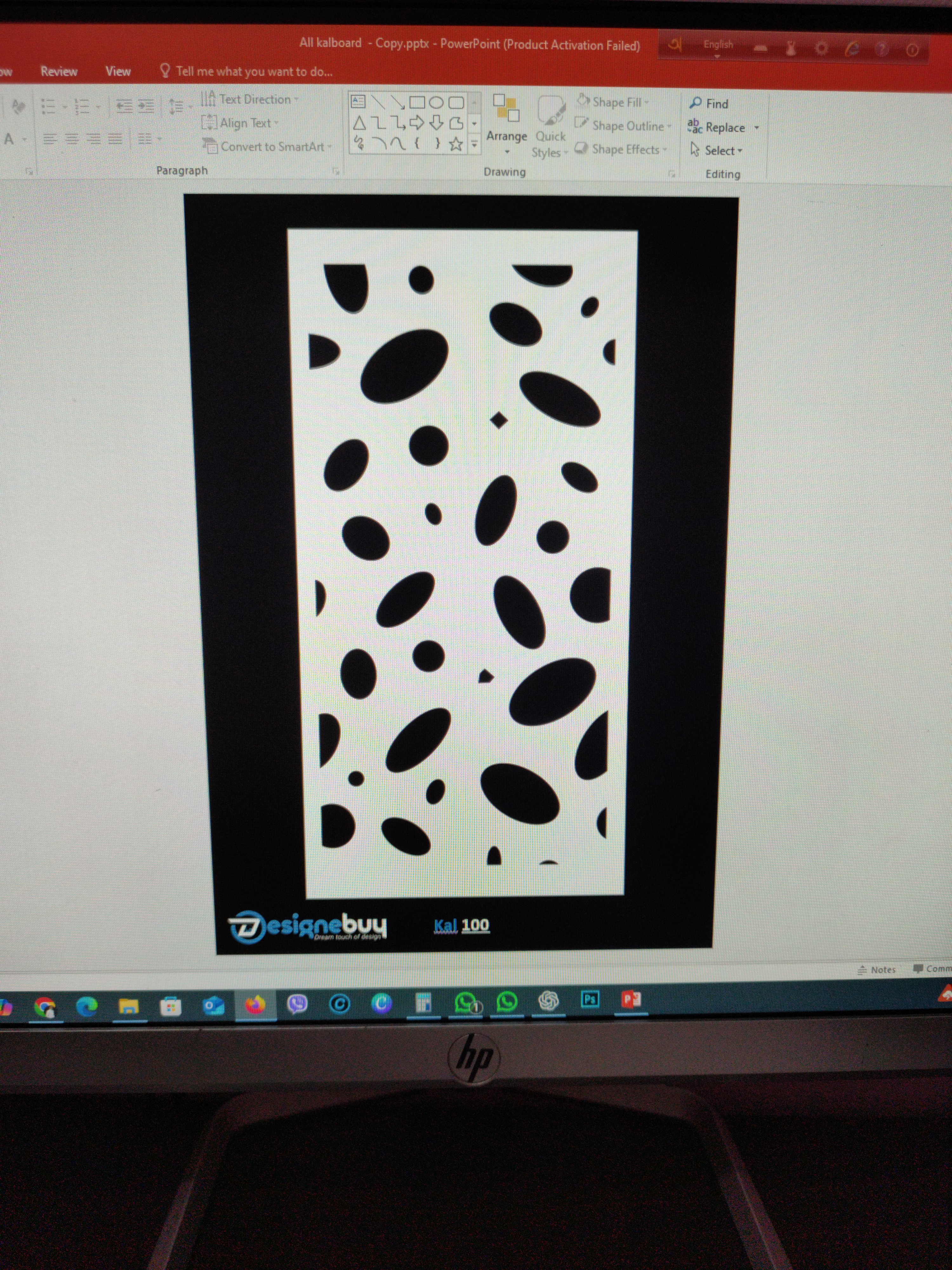Screen dimensions: 952x1270
Task: Pick the Freeform scribble shape
Action: (359, 142)
